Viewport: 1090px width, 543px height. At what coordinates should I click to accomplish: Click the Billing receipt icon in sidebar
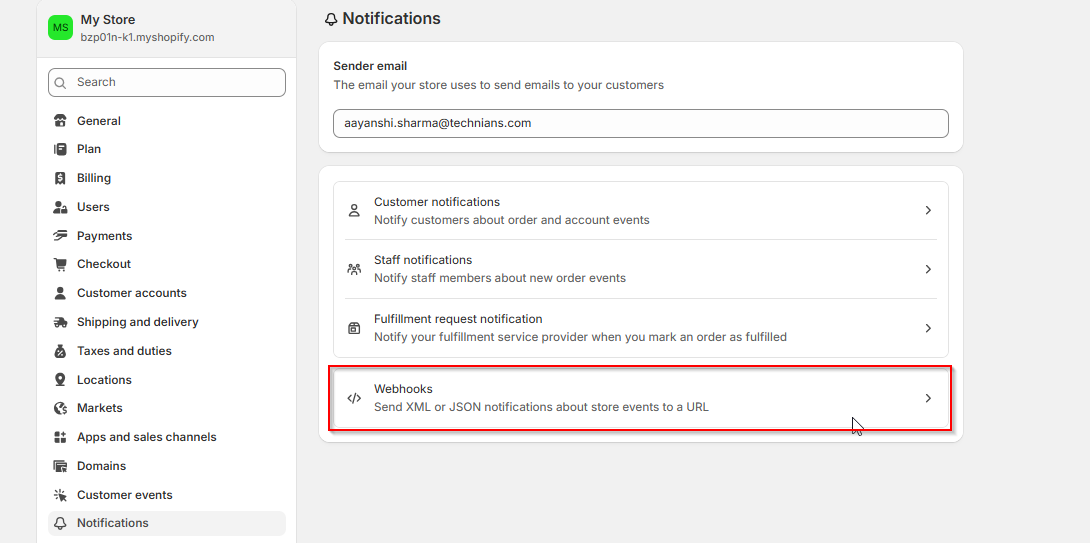point(60,178)
